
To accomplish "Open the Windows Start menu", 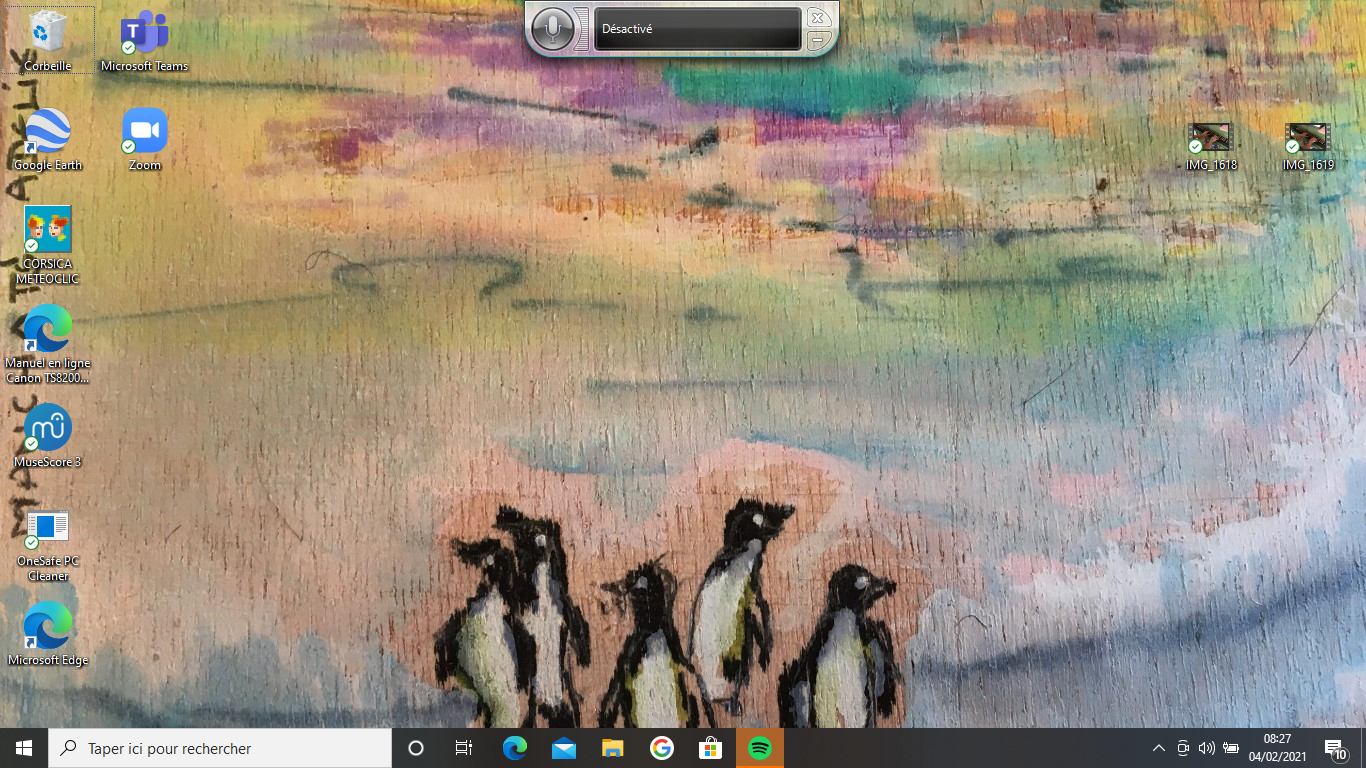I will point(24,748).
